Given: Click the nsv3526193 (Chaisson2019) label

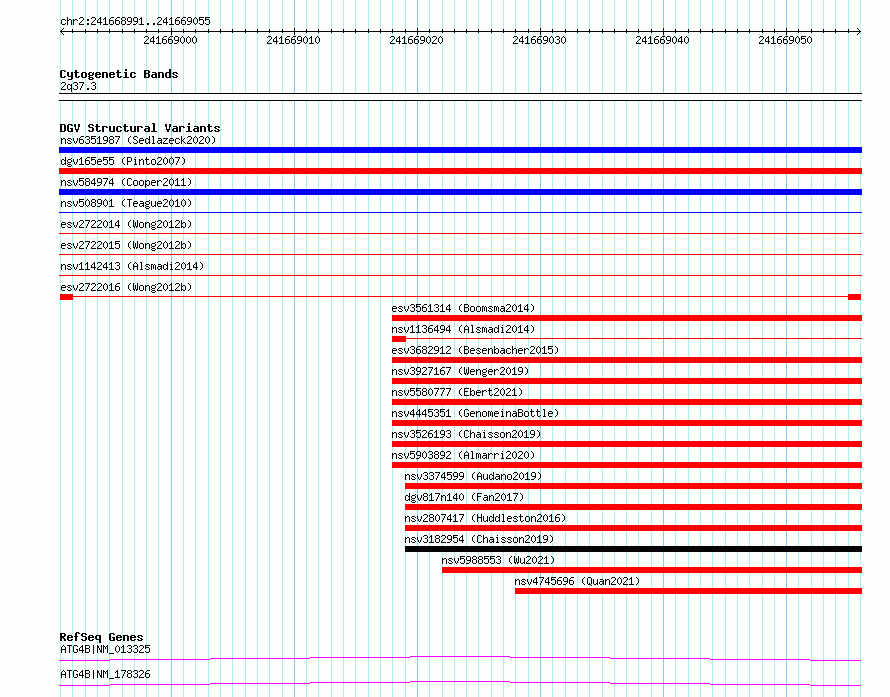Looking at the screenshot, I should [466, 434].
